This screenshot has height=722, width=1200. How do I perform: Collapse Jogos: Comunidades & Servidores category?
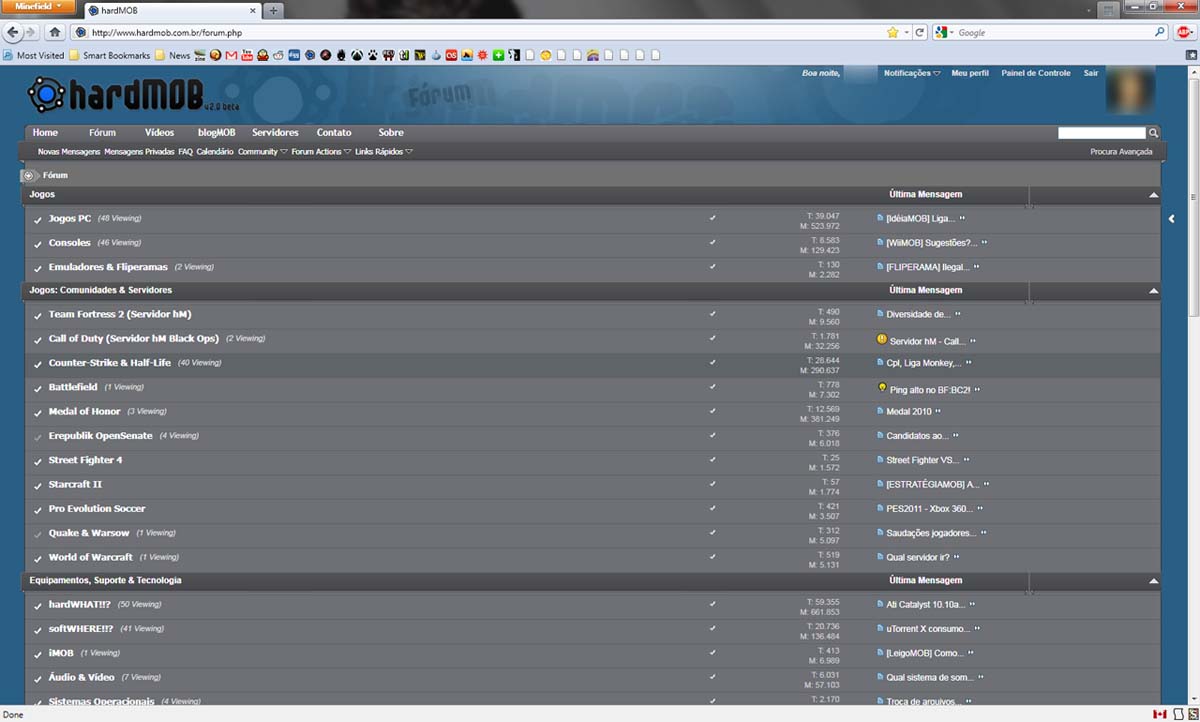(x=1153, y=291)
